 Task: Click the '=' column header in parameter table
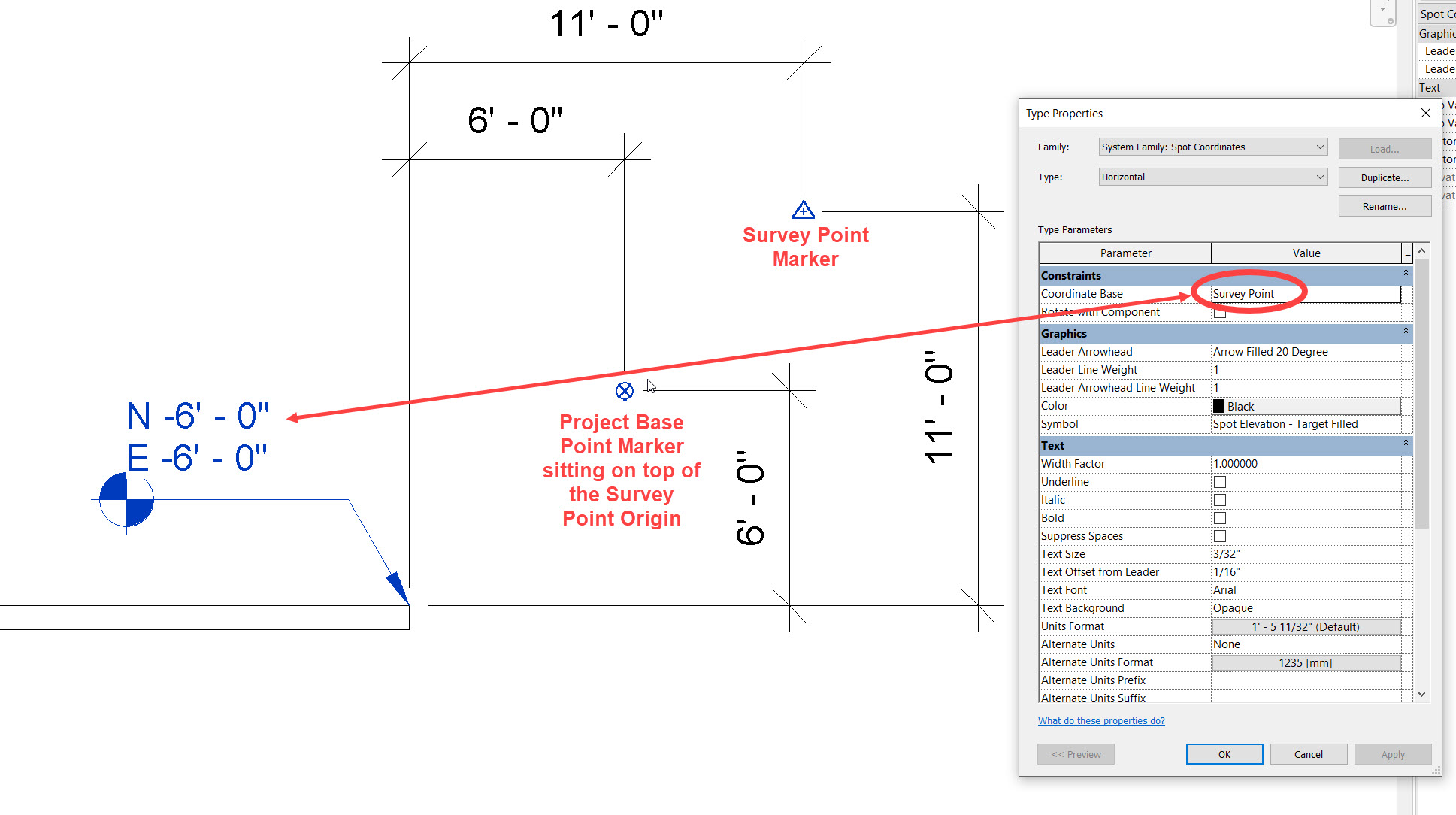(1406, 253)
